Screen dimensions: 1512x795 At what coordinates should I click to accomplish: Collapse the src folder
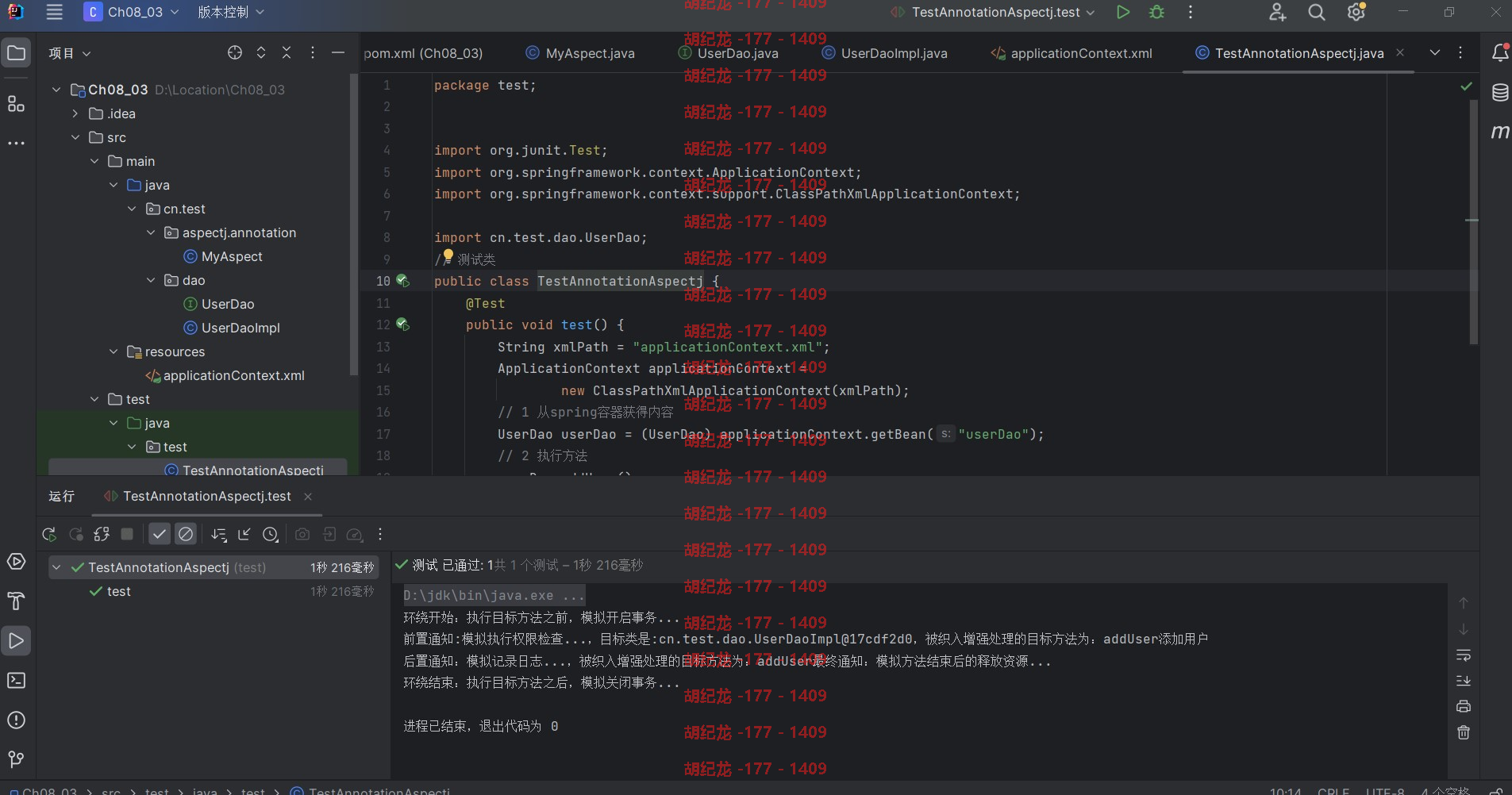(75, 137)
